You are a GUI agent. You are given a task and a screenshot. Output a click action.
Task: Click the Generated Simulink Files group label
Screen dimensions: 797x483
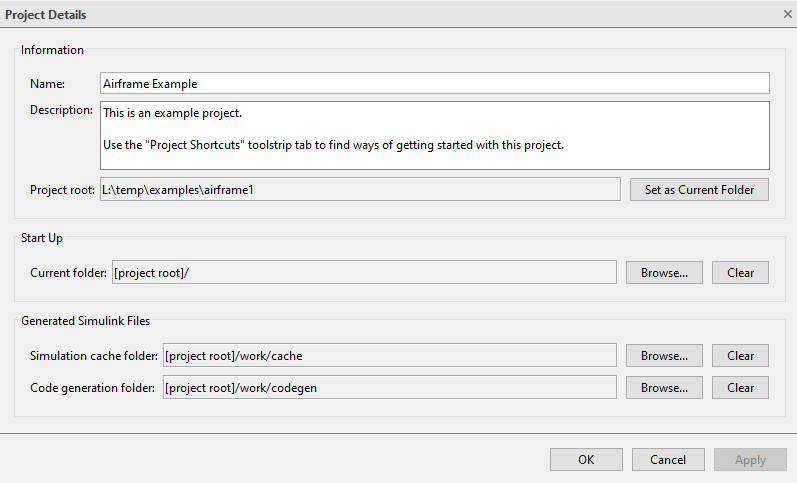coord(85,320)
